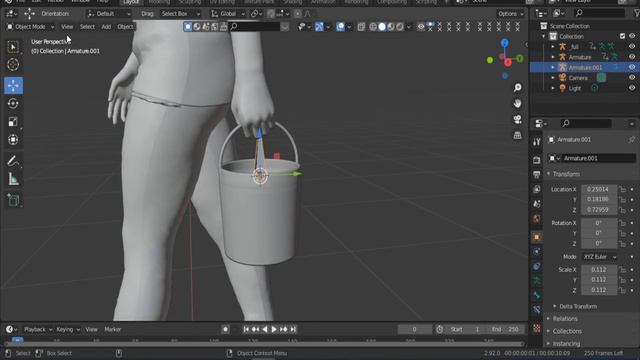Jump to the timeline end frame
Viewport: 640px width, 360px height.
(x=293, y=329)
